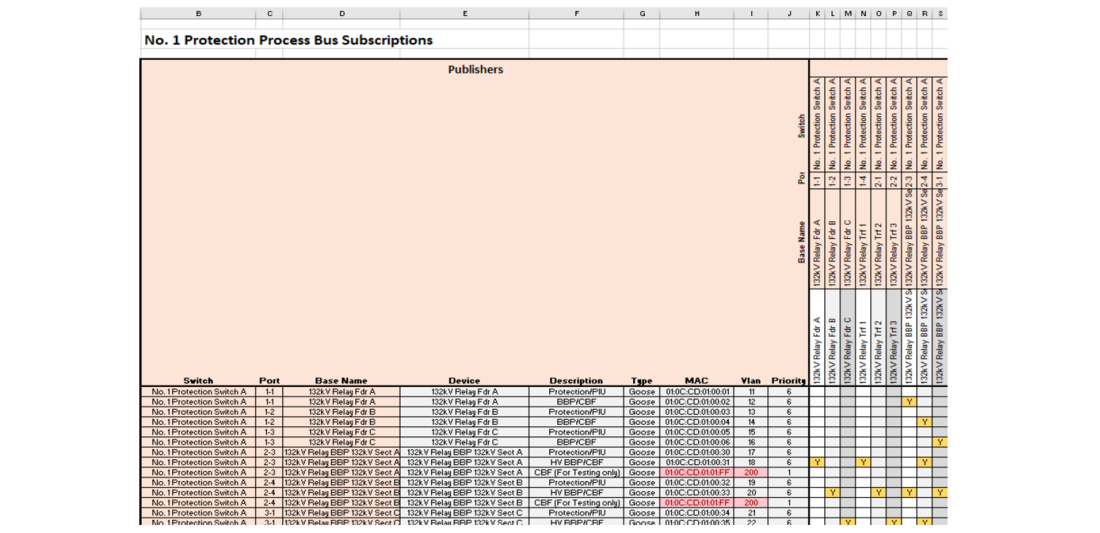Click 'Y' under '132kV Relay Fdr B' in Vlan 20 row
This screenshot has height=533, width=1100.
832,492
